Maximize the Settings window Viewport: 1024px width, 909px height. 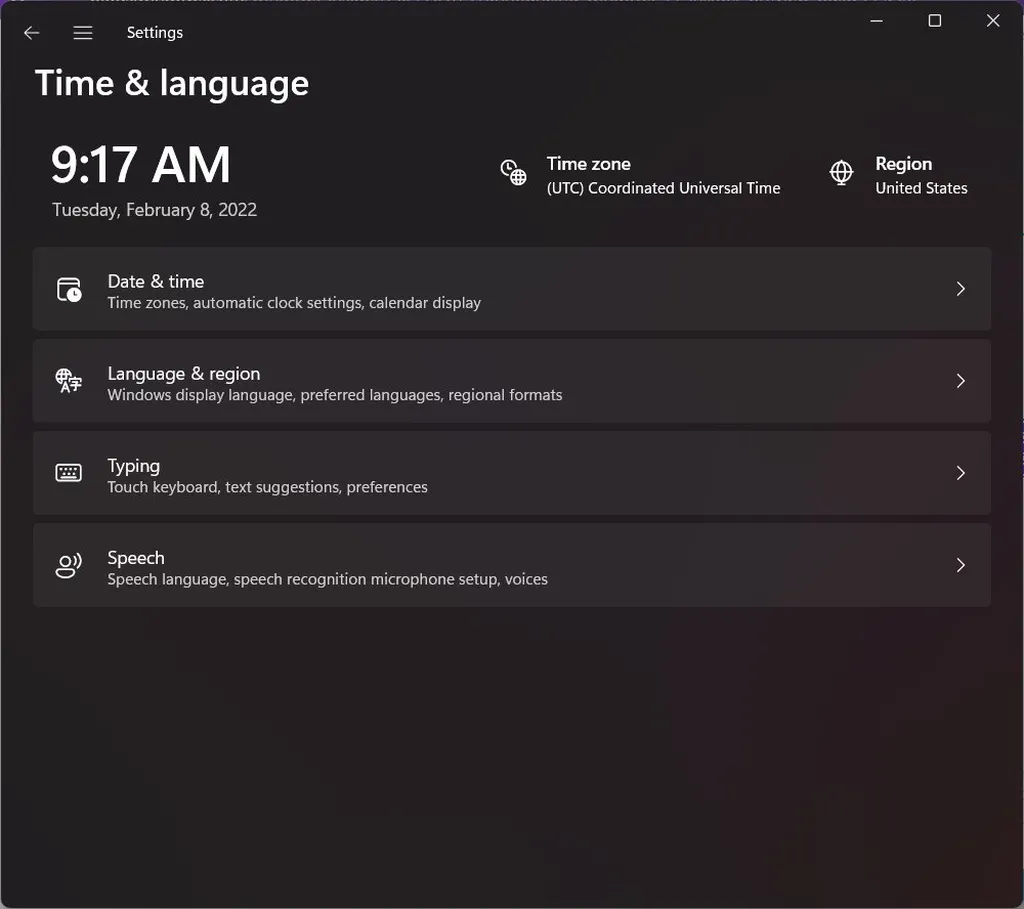[935, 21]
